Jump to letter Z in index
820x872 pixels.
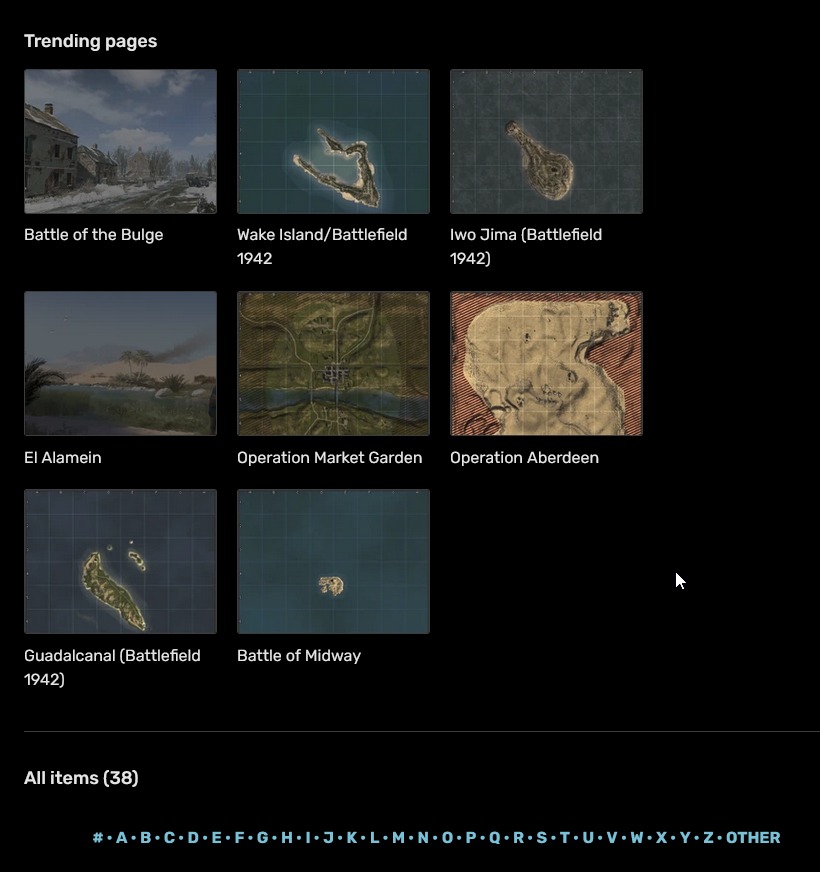(x=708, y=838)
